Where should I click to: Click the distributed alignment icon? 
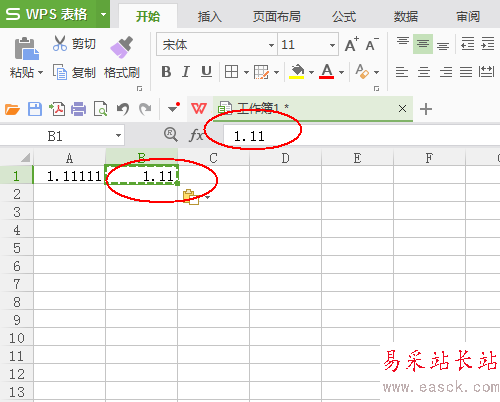point(486,72)
